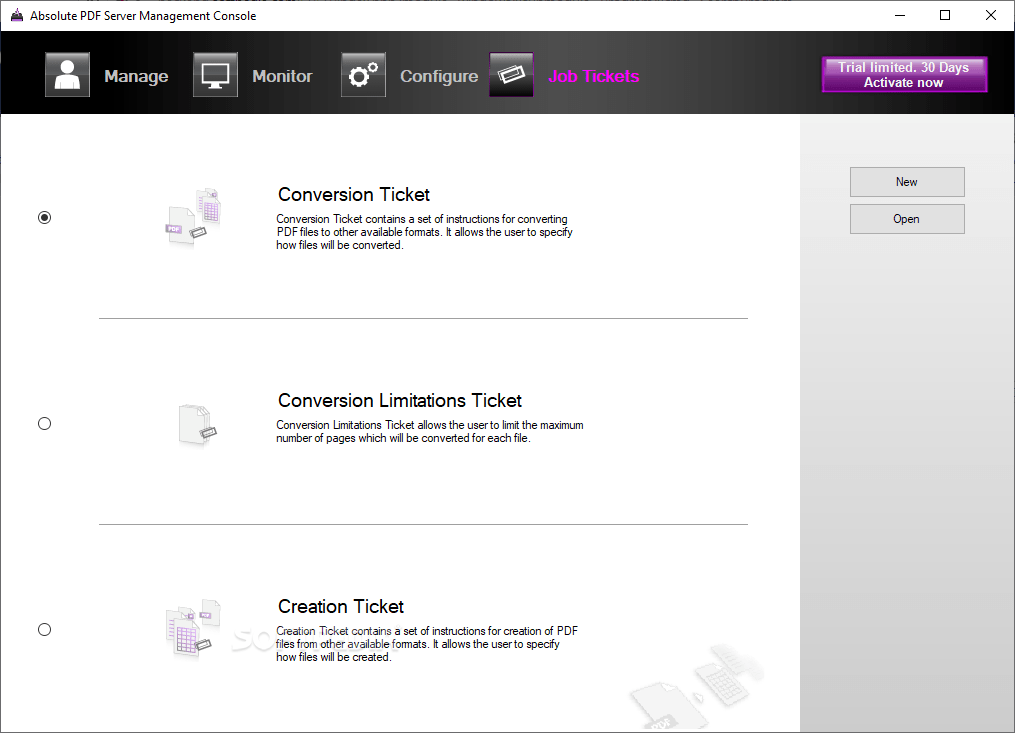Choose the Conversion Limitations Ticket radio option

click(44, 423)
